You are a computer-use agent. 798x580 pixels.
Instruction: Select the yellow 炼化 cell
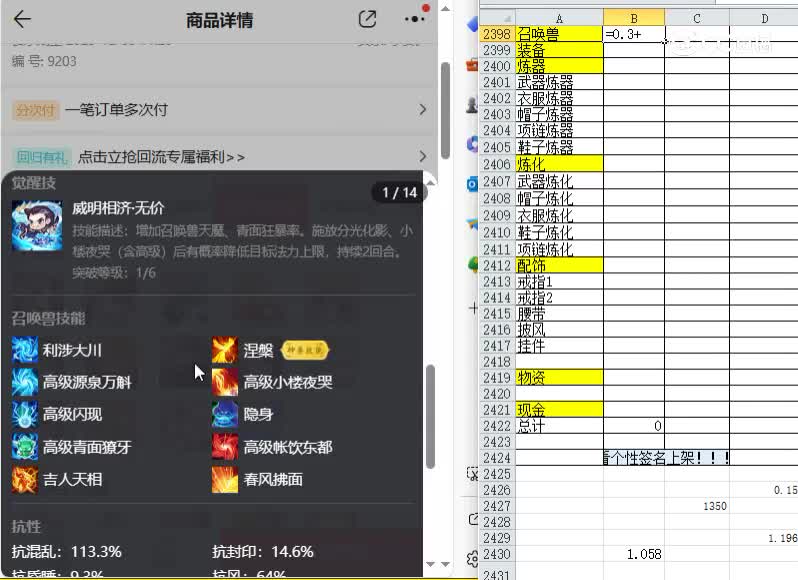click(559, 164)
